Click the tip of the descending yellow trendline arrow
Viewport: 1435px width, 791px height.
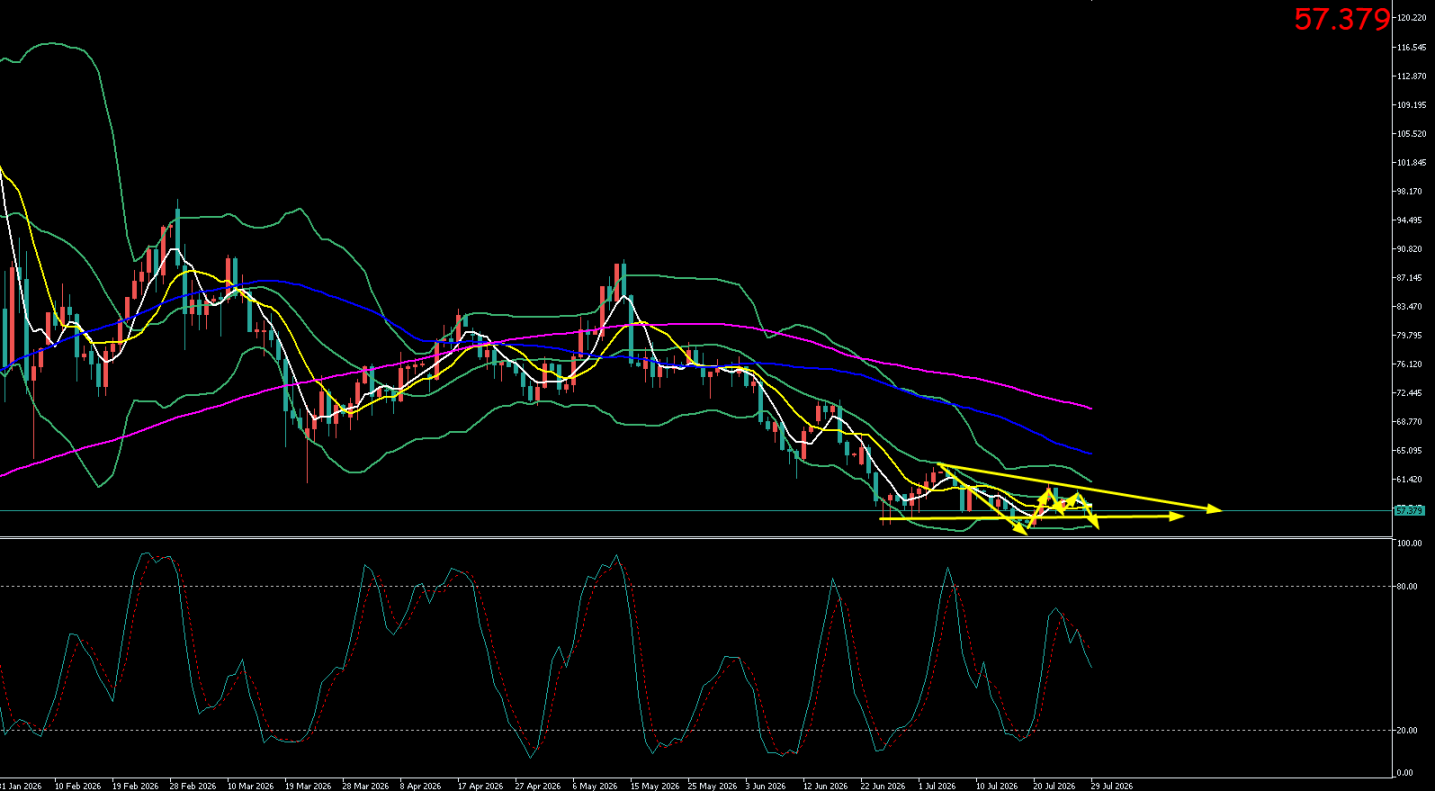pyautogui.click(x=1218, y=510)
